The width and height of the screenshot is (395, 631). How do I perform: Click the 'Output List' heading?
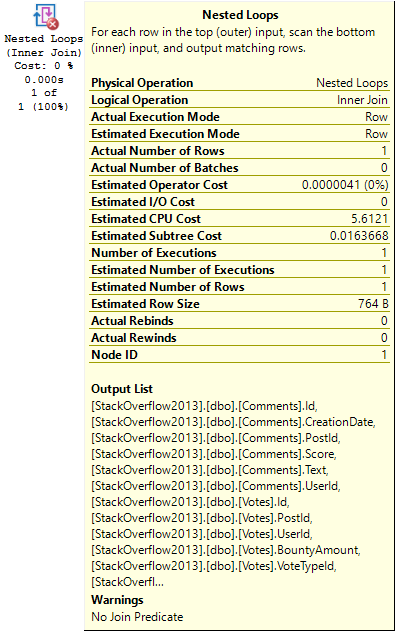122,389
